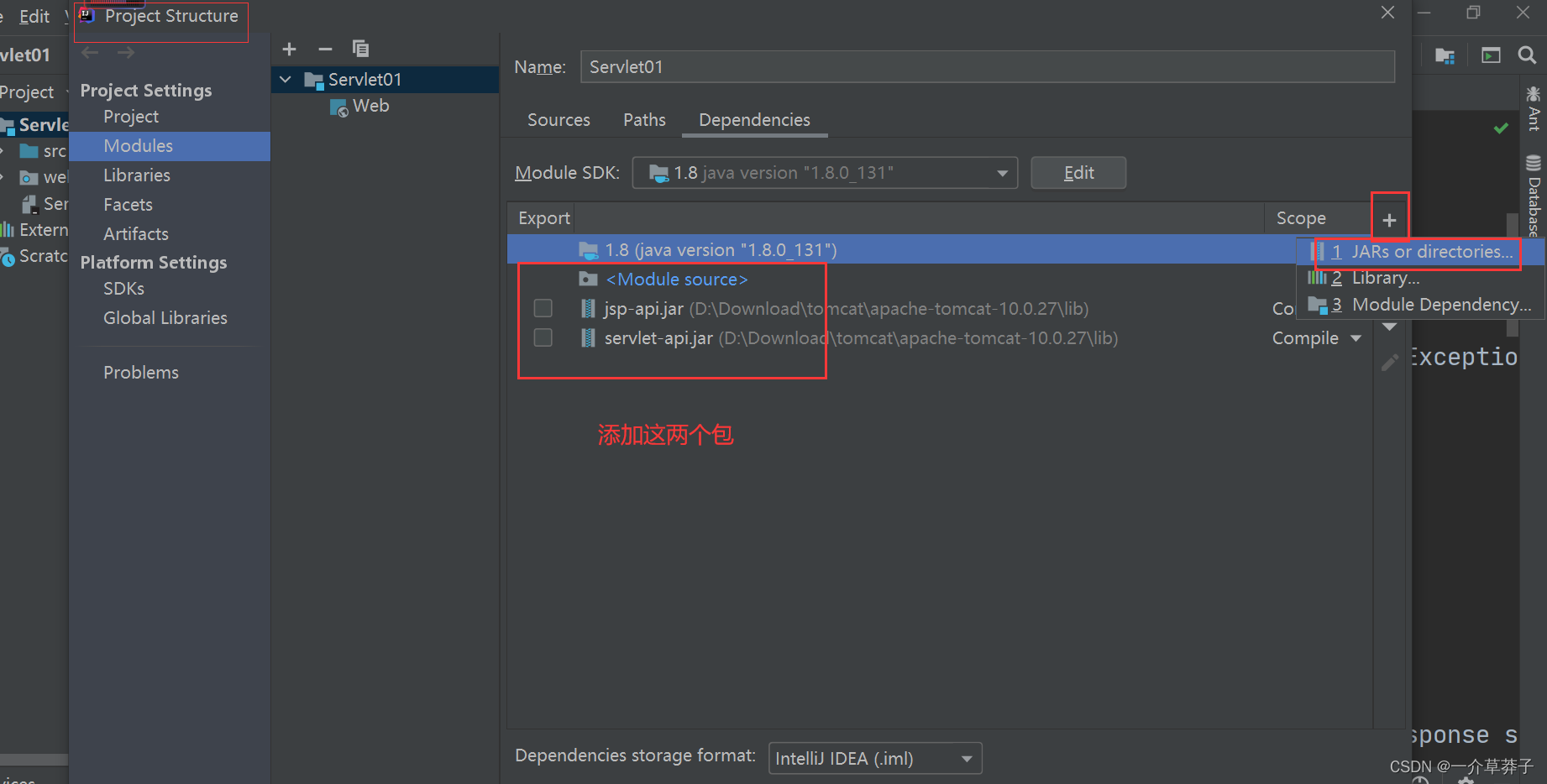Open Database tool window in IDE
Screen dimensions: 1547x784
click(x=1534, y=195)
